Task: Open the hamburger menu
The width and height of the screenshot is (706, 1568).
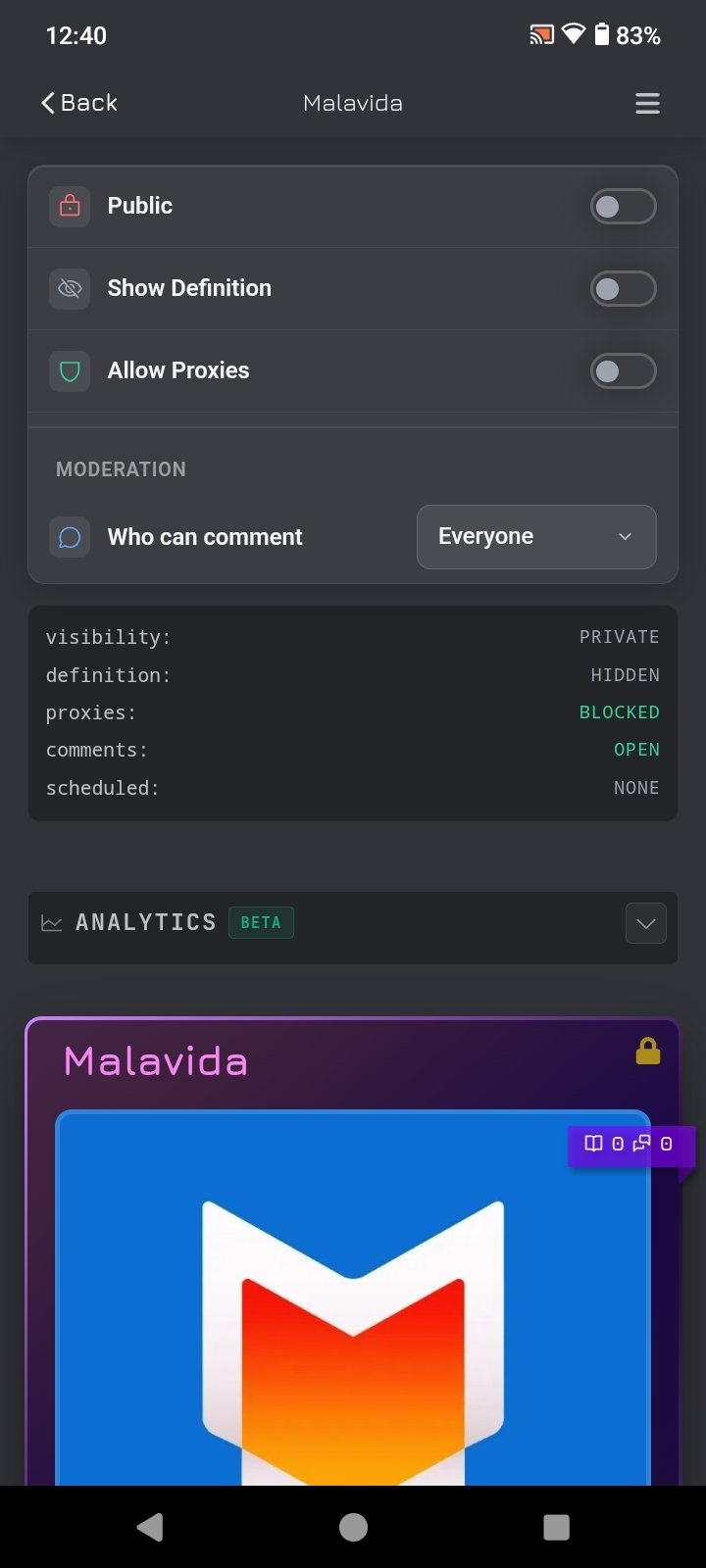Action: coord(647,103)
